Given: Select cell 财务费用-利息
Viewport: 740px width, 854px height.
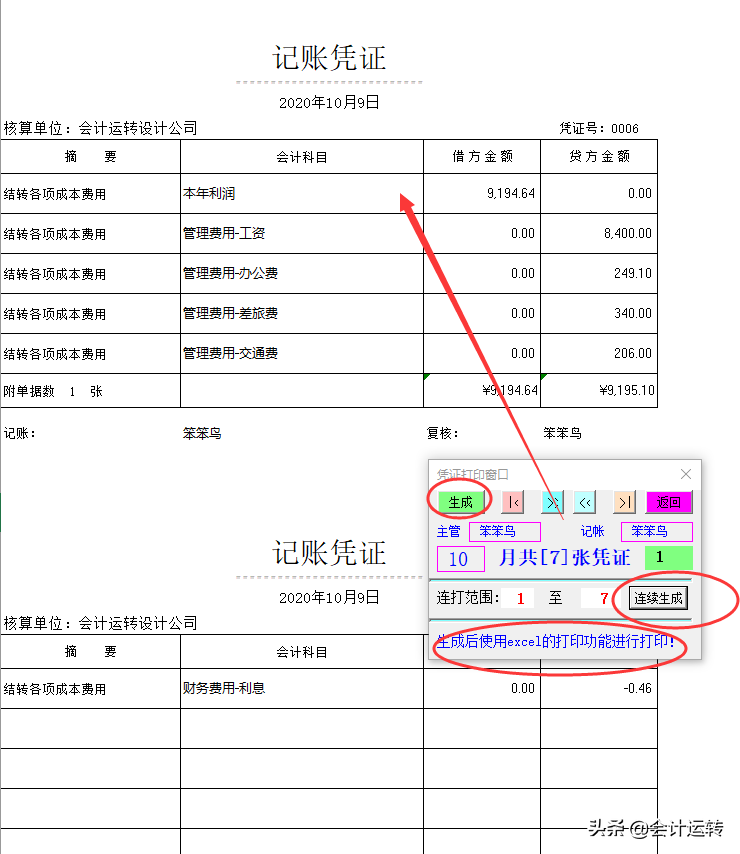Looking at the screenshot, I should point(302,688).
